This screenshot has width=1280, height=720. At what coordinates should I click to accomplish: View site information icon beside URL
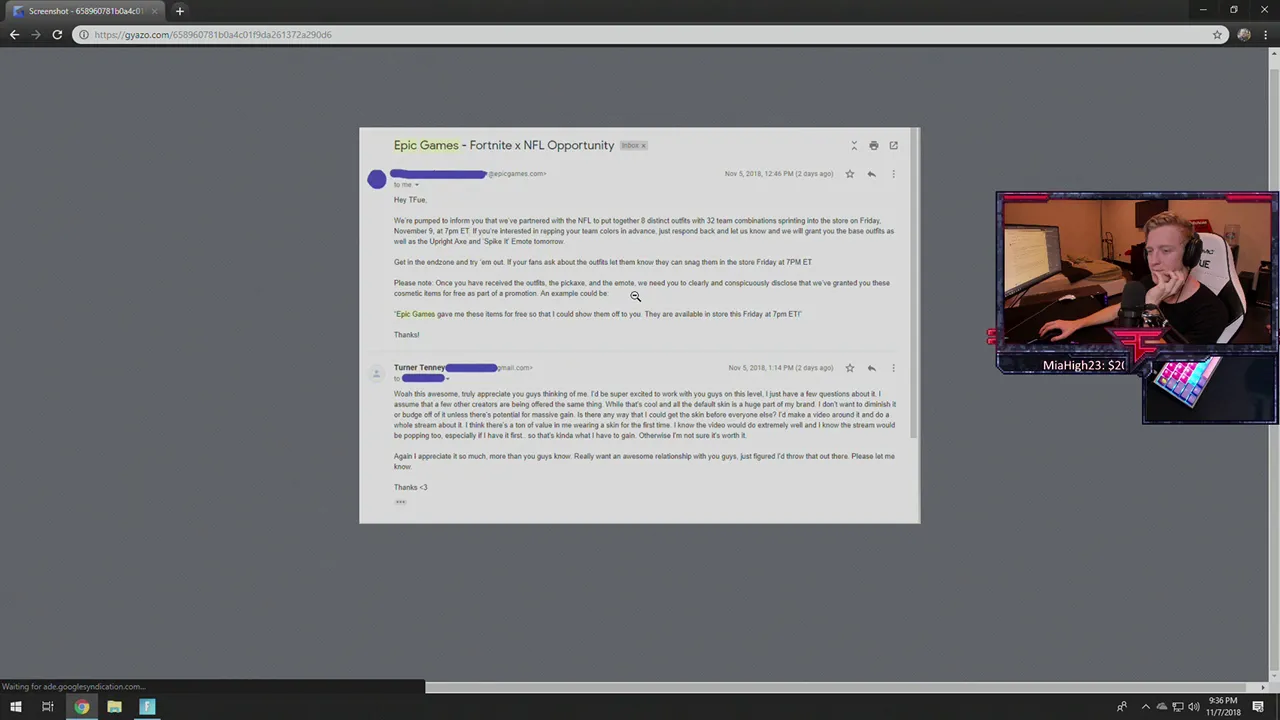point(84,35)
